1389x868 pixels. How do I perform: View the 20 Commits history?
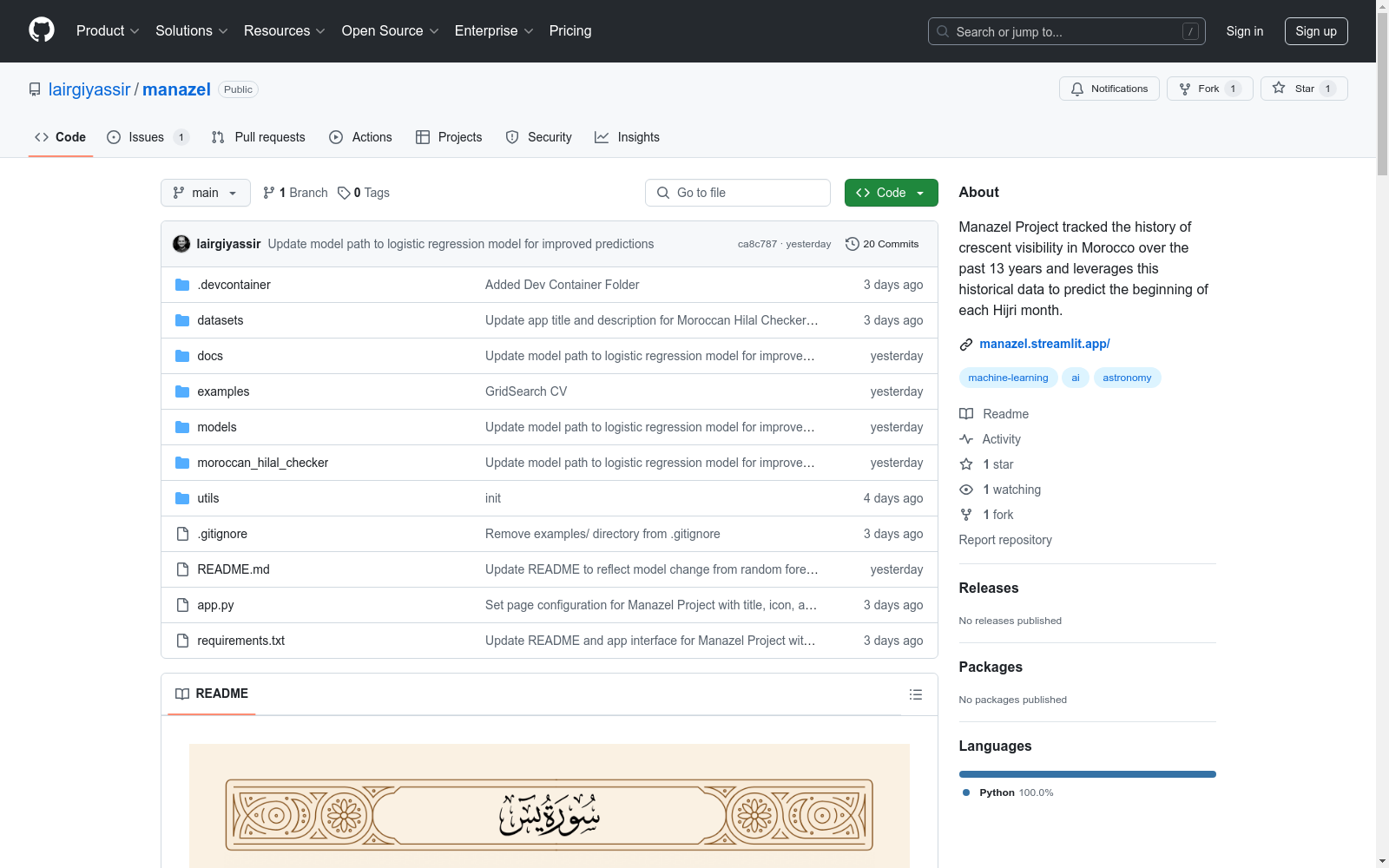click(x=882, y=244)
